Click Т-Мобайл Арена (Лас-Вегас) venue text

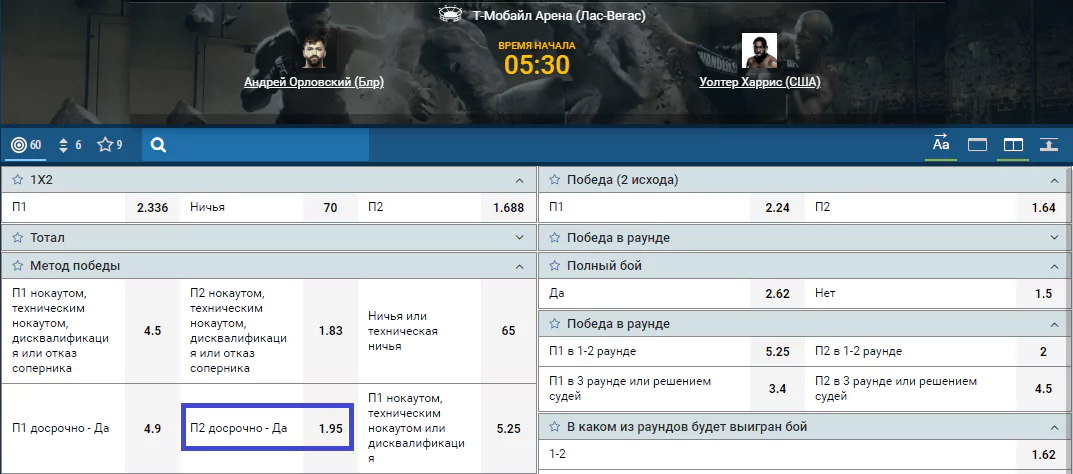click(559, 14)
